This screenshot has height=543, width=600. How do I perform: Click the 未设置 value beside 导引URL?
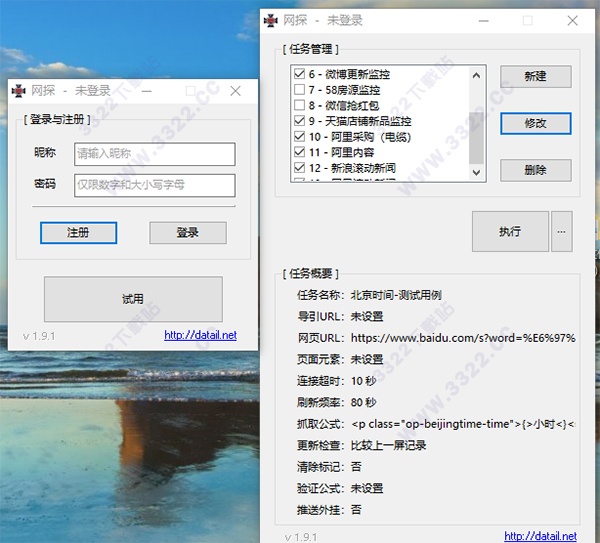point(367,316)
